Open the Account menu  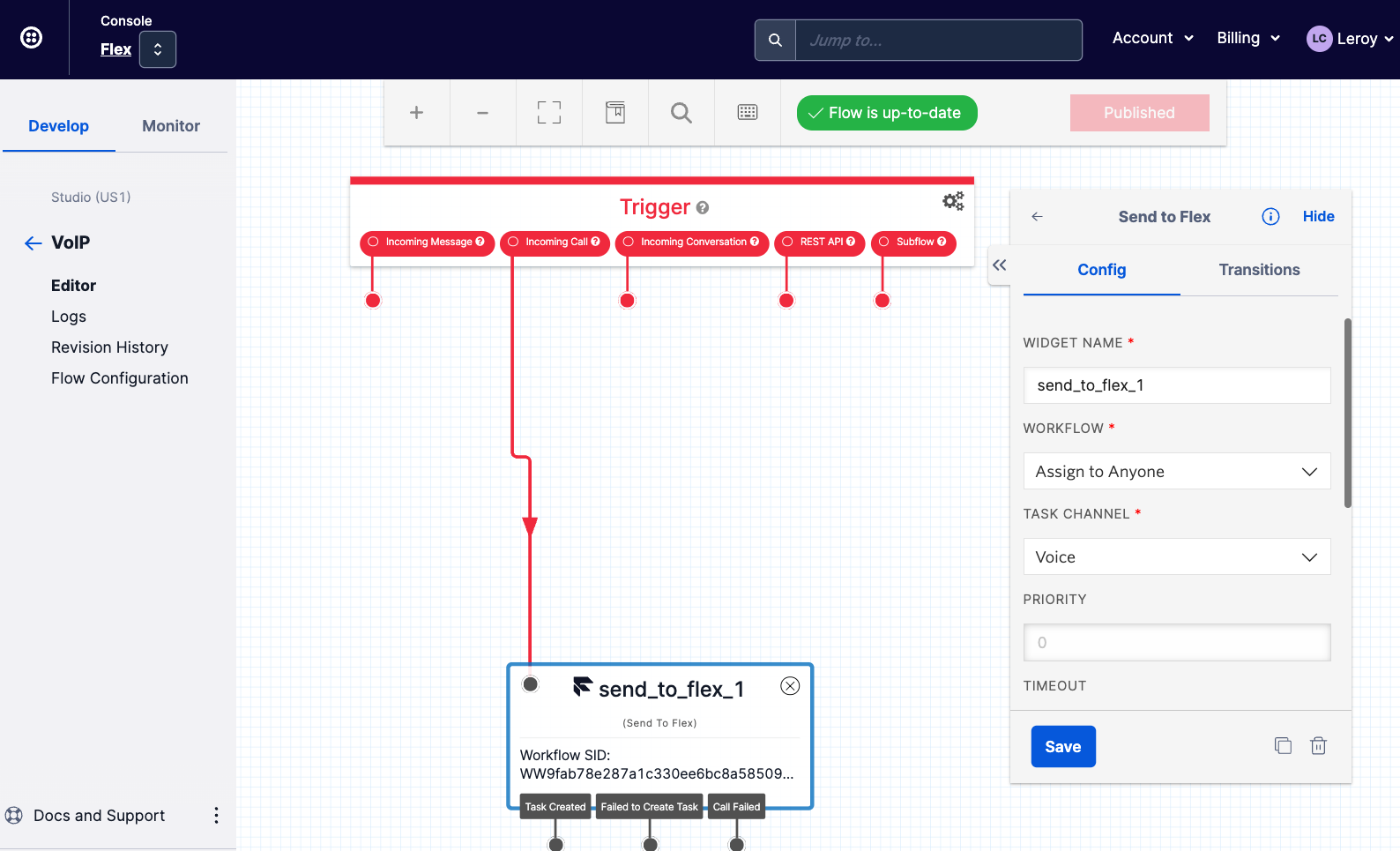click(x=1152, y=38)
